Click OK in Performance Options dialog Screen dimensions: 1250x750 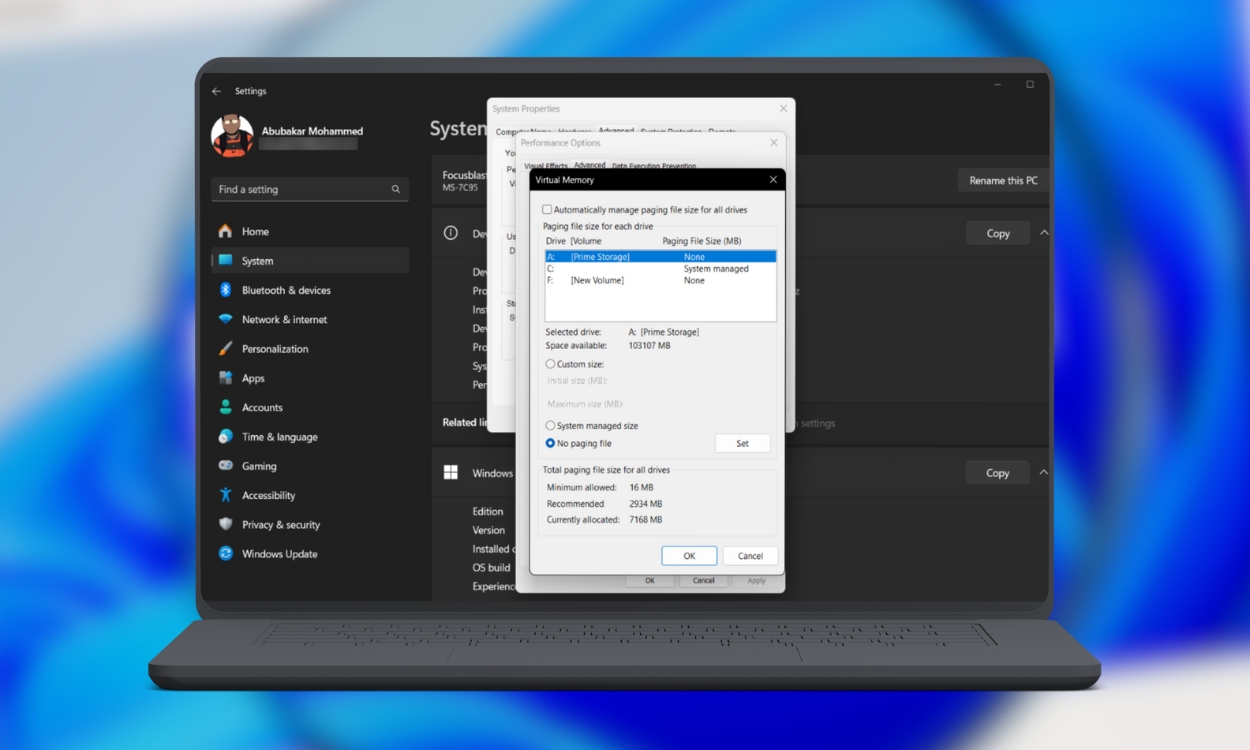pos(650,580)
